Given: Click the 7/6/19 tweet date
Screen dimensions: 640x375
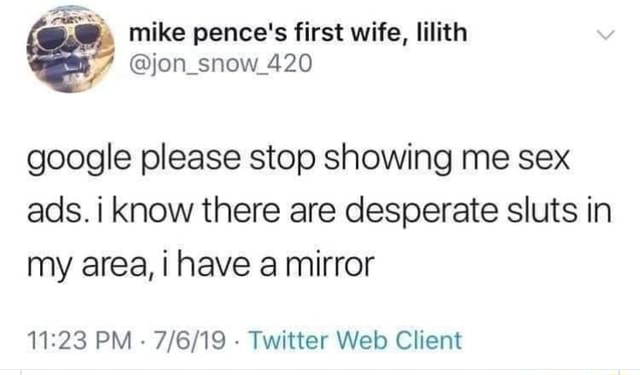Looking at the screenshot, I should 189,340.
